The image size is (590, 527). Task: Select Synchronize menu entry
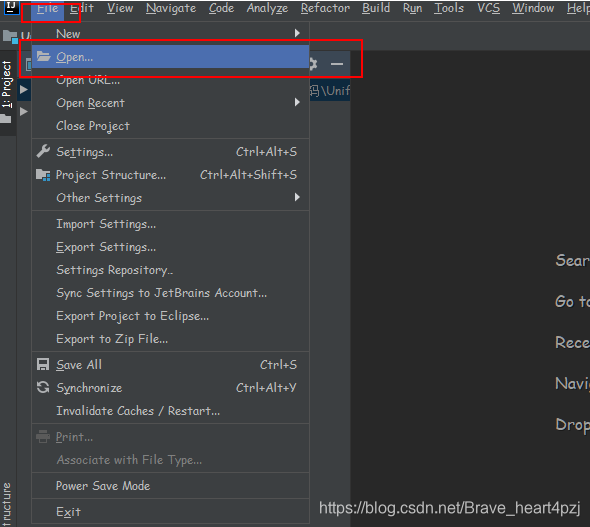tap(170, 387)
